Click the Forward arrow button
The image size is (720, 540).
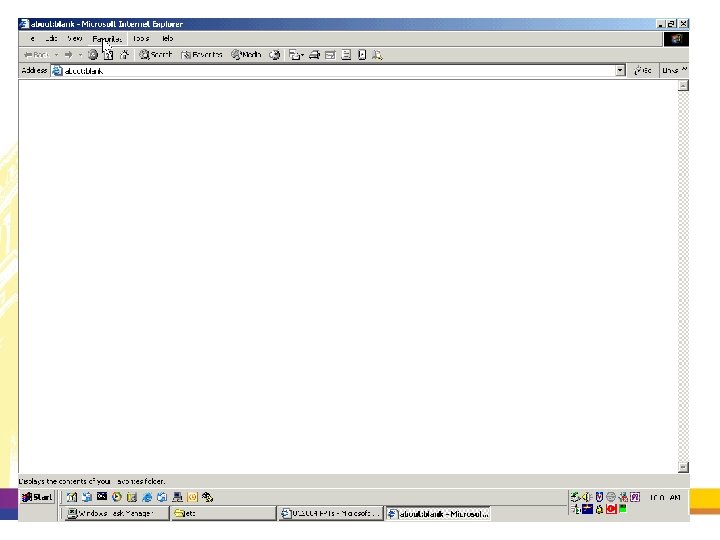[x=69, y=55]
